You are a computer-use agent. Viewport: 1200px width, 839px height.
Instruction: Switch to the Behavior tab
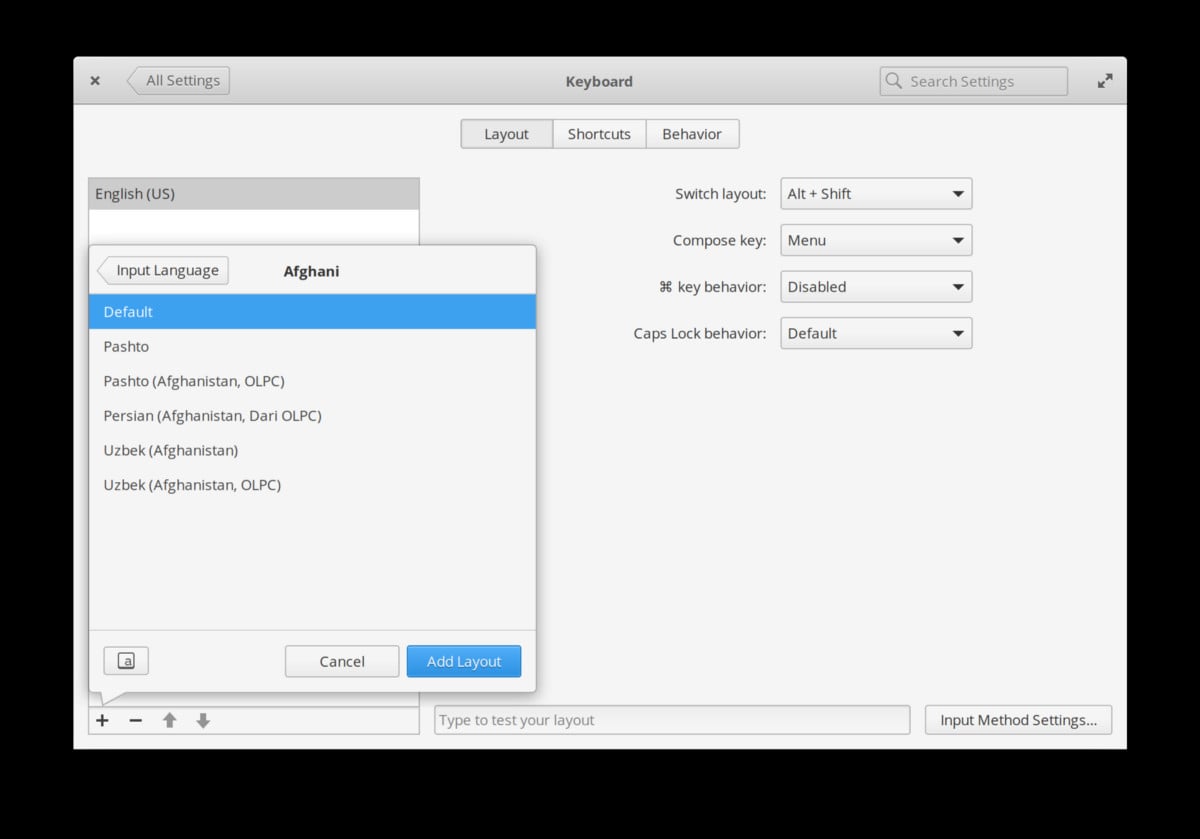[692, 133]
